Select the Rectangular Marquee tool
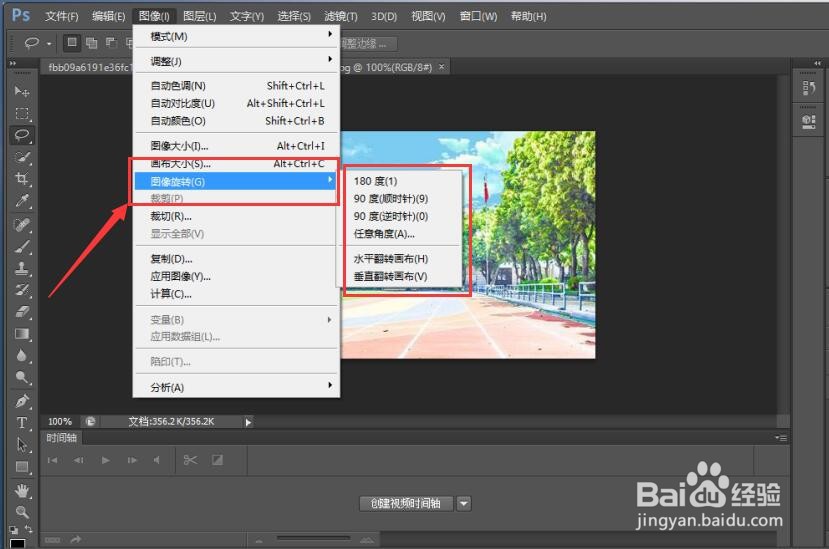The image size is (829, 549). (22, 114)
